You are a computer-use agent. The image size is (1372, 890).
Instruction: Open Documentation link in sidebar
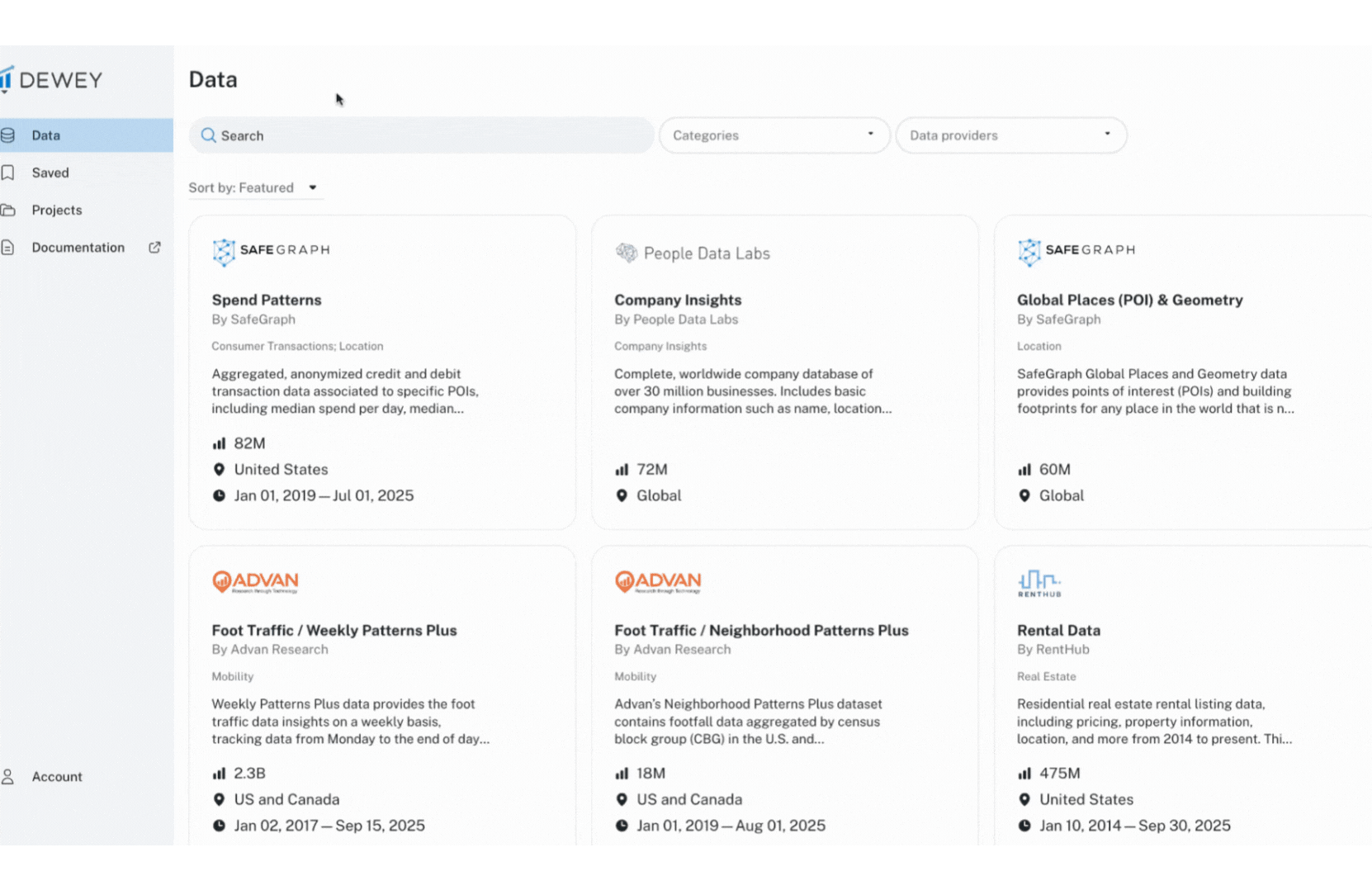[86, 248]
